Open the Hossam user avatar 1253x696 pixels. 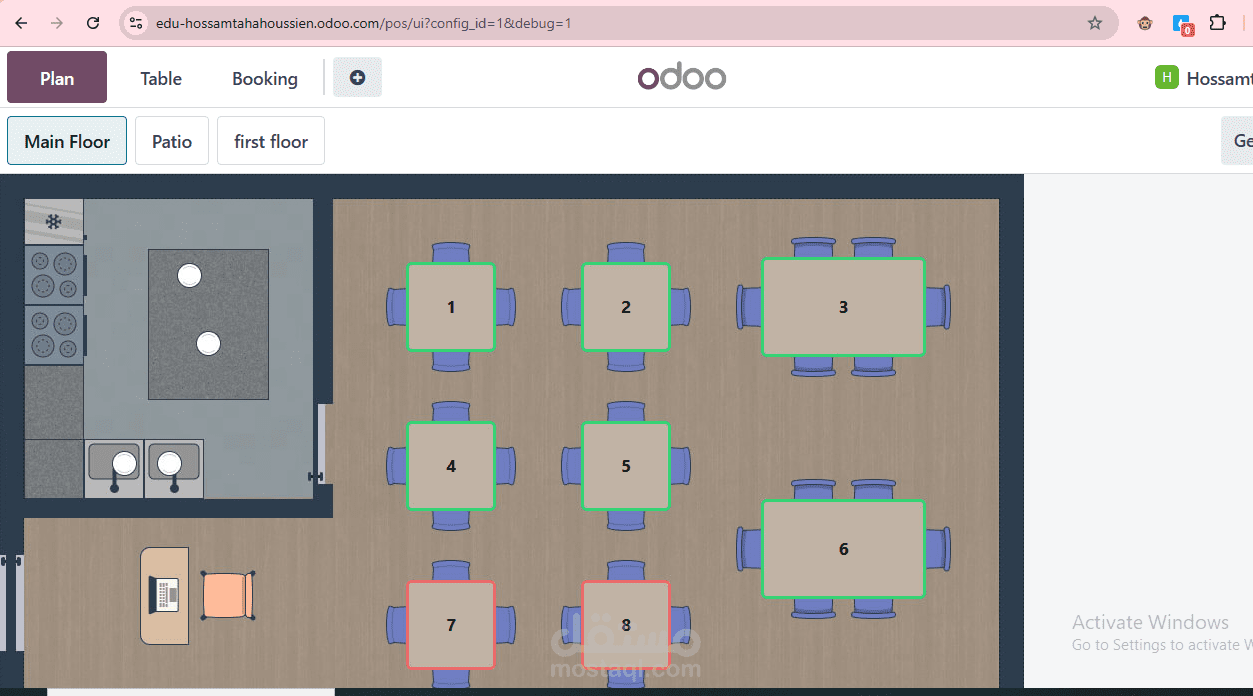click(x=1166, y=77)
